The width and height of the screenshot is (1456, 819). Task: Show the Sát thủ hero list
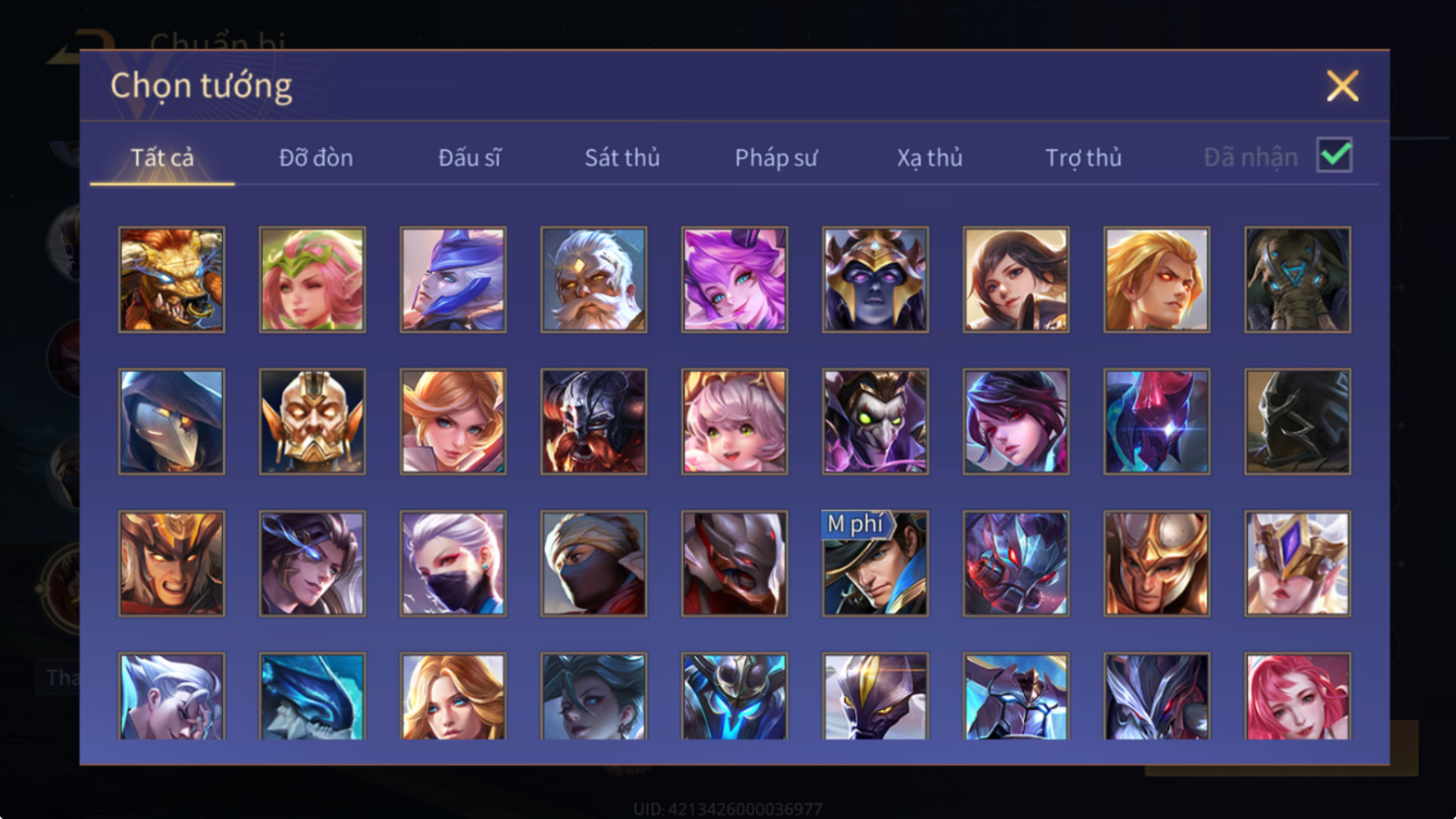[x=622, y=157]
